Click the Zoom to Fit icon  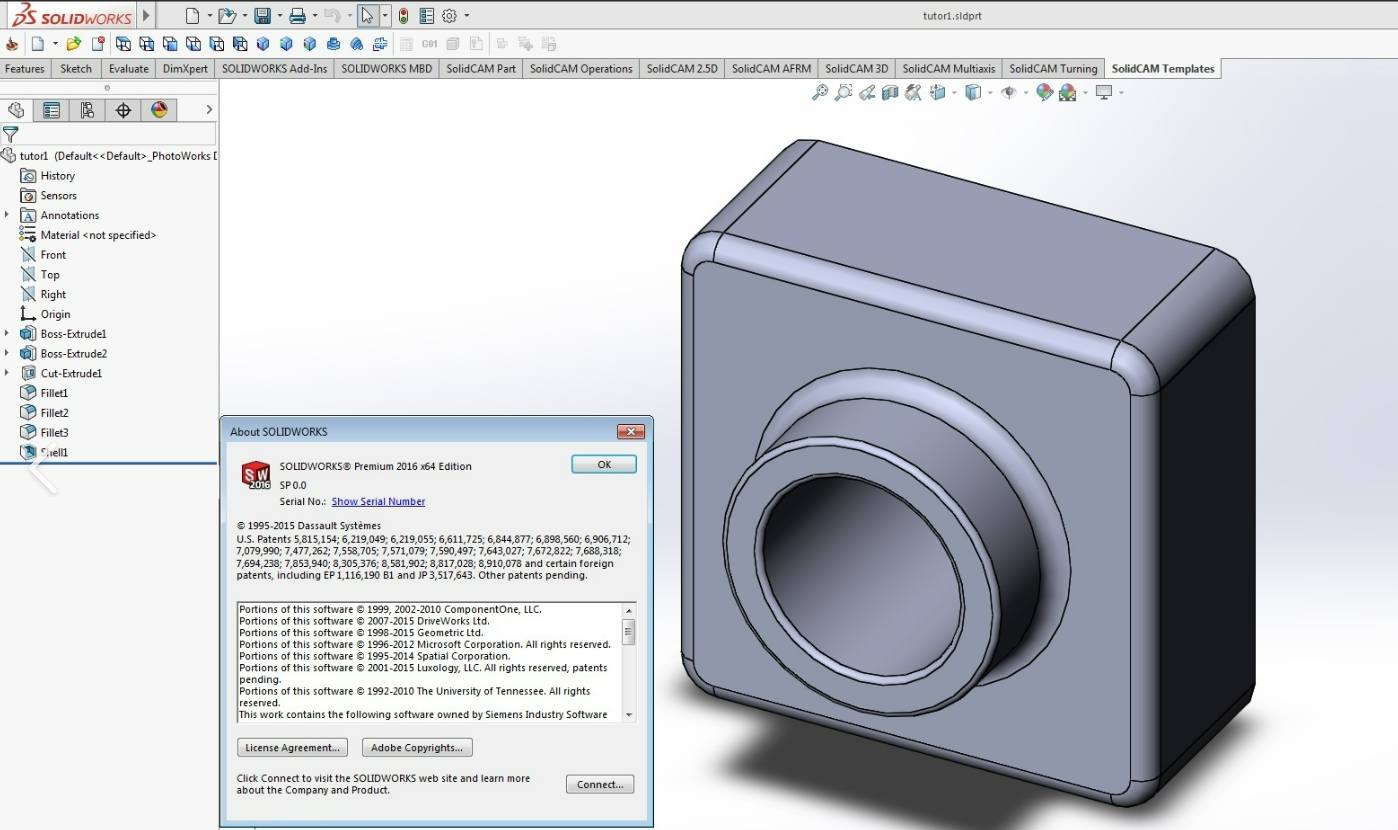[819, 93]
